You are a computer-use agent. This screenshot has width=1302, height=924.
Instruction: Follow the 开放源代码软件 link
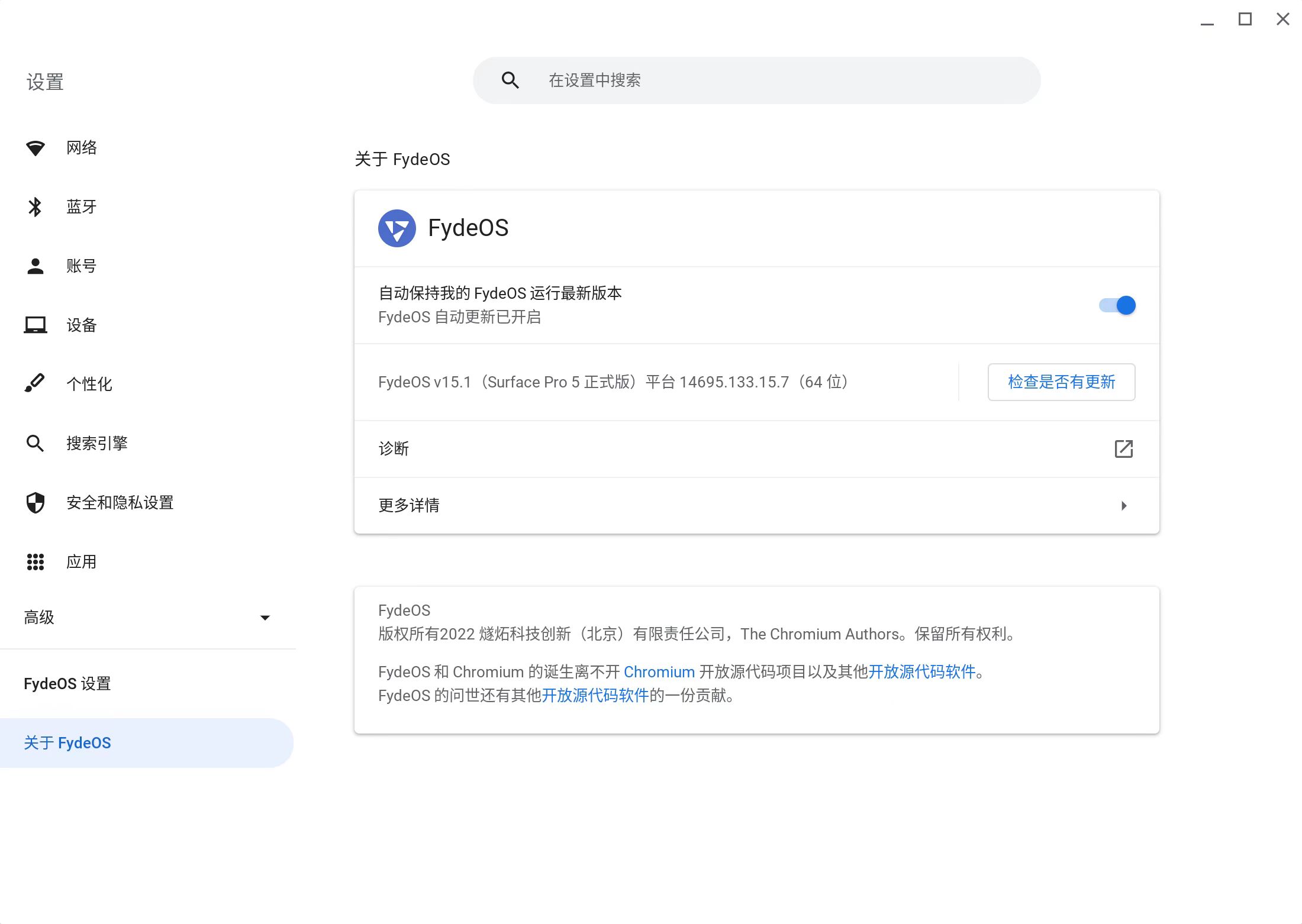click(922, 671)
